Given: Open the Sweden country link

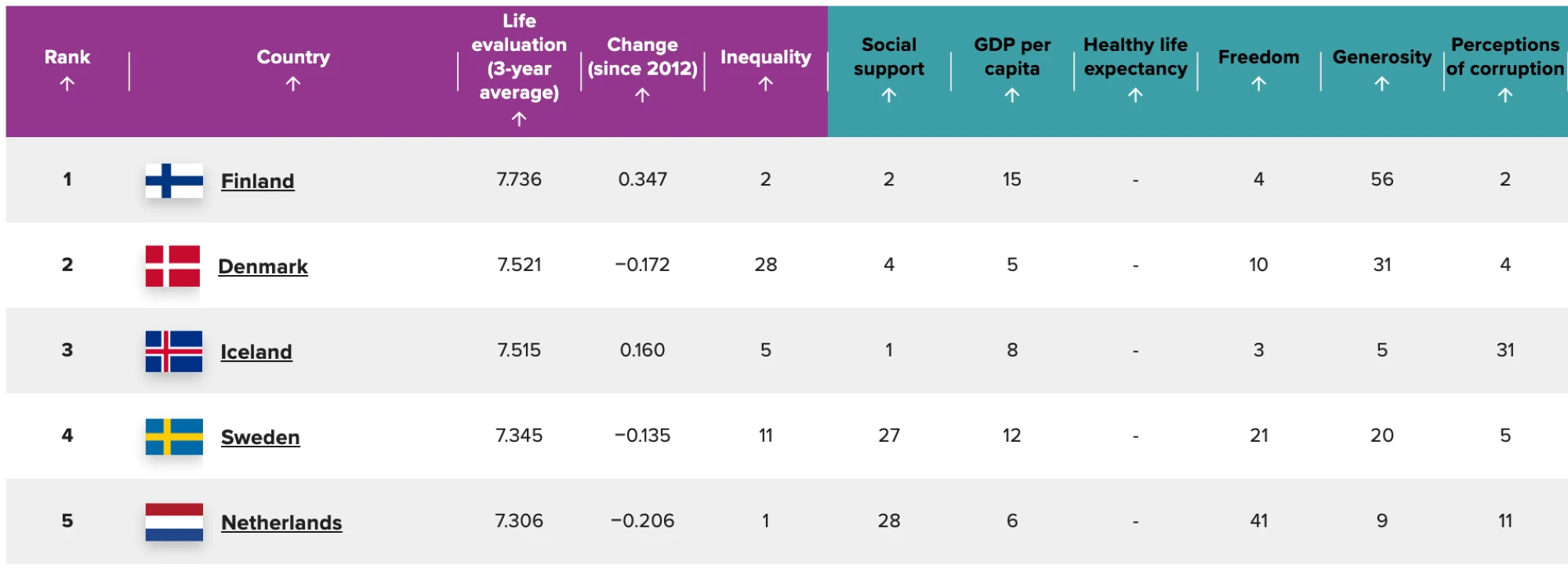Looking at the screenshot, I should tap(260, 437).
